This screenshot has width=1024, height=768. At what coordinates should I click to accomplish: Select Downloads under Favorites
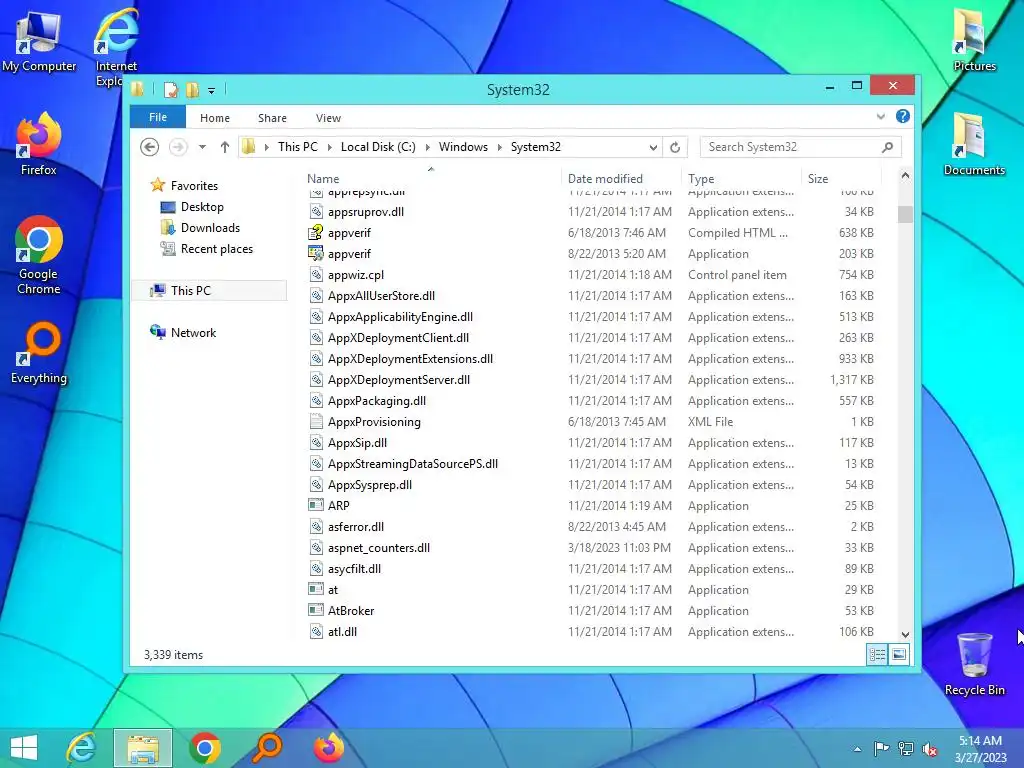tap(210, 228)
